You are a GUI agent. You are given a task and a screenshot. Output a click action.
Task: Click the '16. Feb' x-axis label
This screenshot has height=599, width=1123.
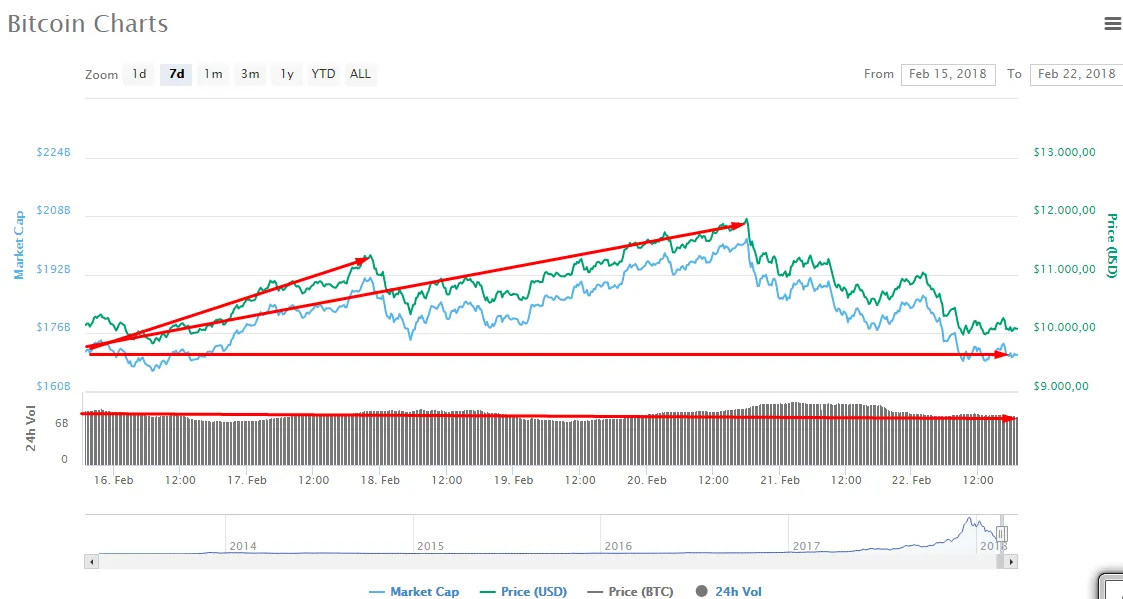pos(113,480)
